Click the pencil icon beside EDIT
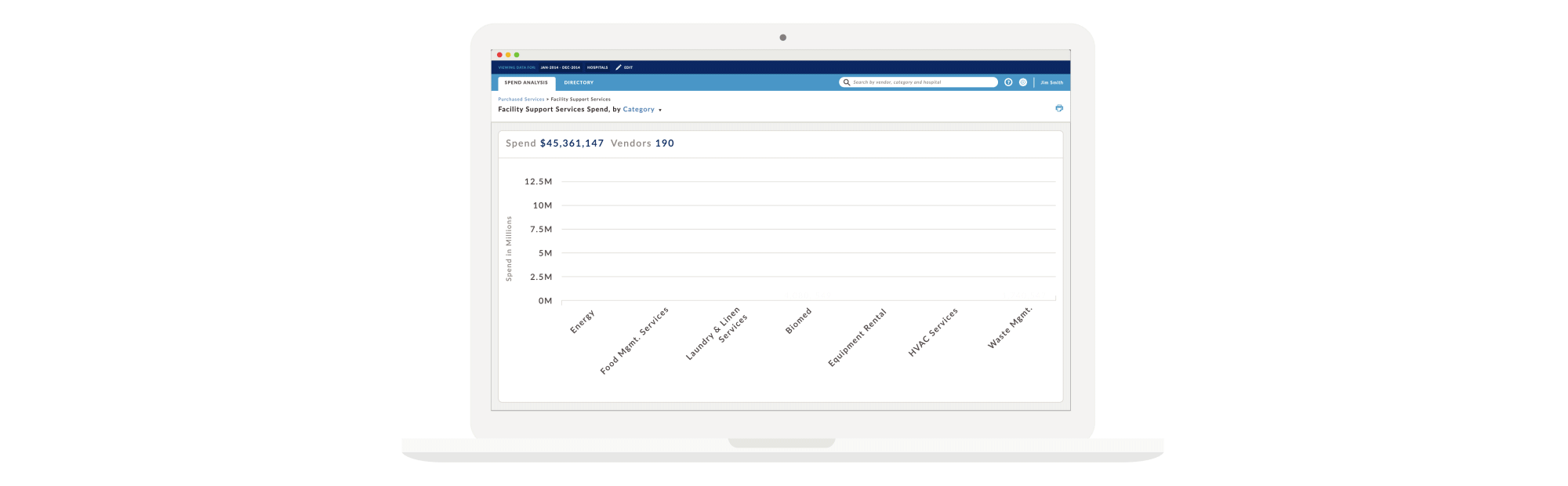This screenshot has height=486, width=1568. tap(618, 67)
